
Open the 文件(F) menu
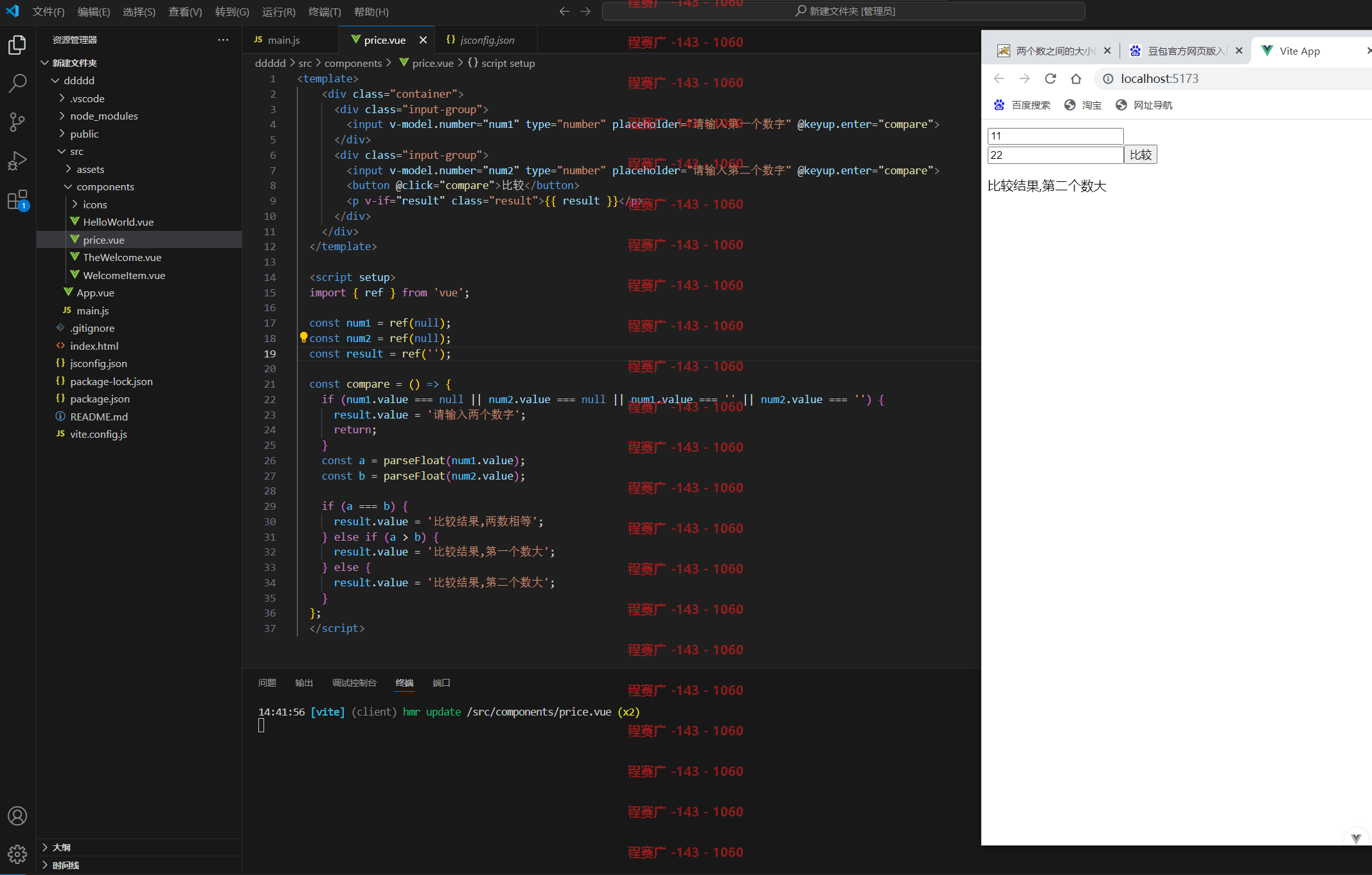coord(48,12)
